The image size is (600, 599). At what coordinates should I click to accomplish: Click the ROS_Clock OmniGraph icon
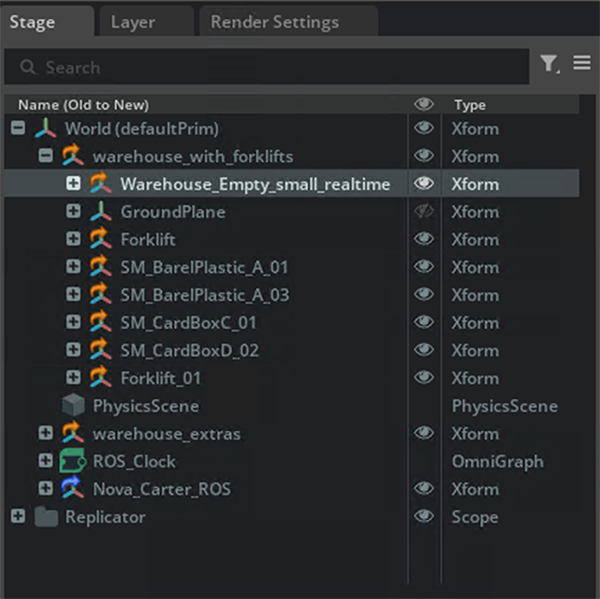click(73, 461)
